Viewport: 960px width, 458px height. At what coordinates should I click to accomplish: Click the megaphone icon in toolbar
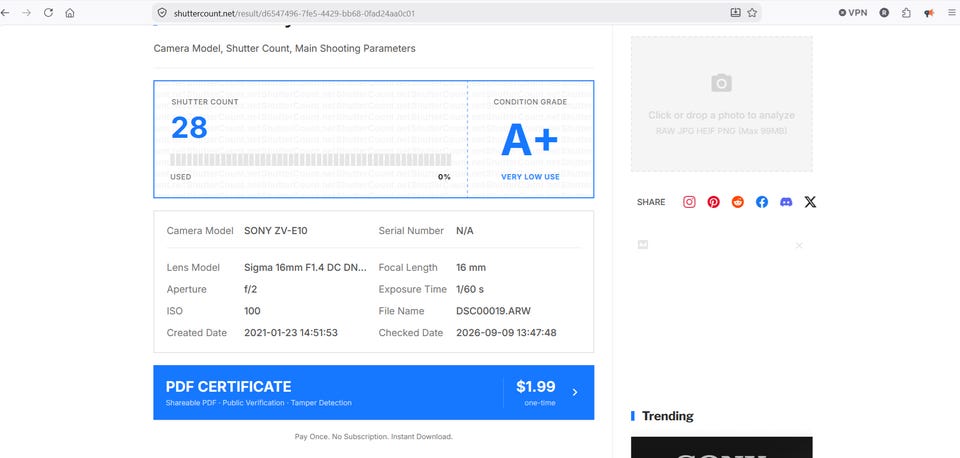click(x=929, y=12)
